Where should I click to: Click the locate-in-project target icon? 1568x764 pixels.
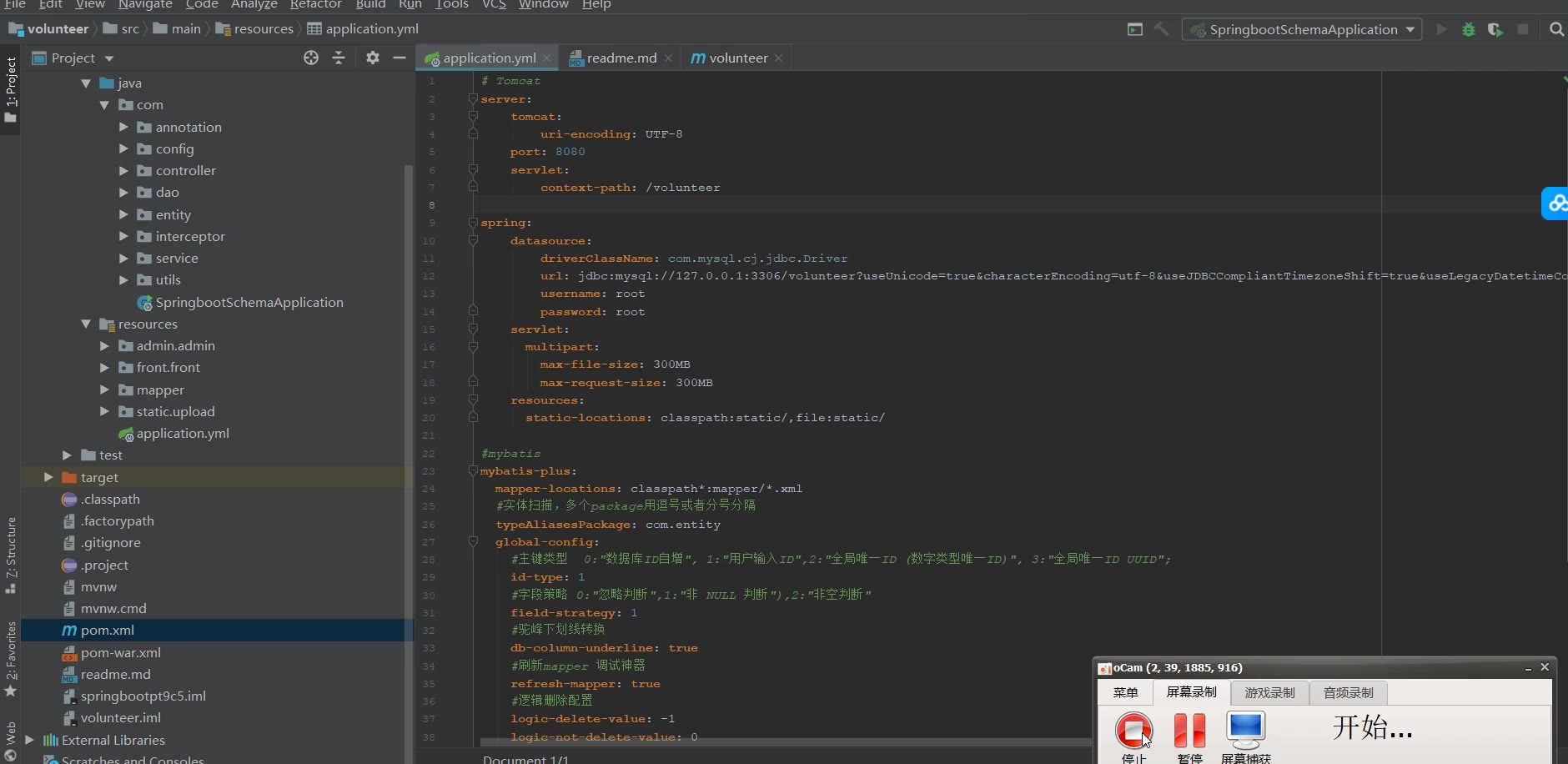(x=311, y=58)
